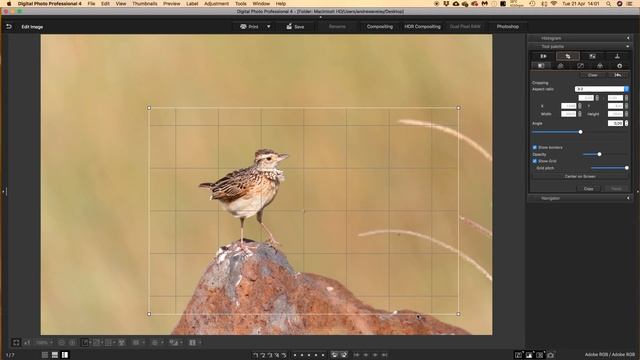Click the Angle slider handle
Image resolution: width=640 pixels, height=360 pixels.
pyautogui.click(x=580, y=132)
